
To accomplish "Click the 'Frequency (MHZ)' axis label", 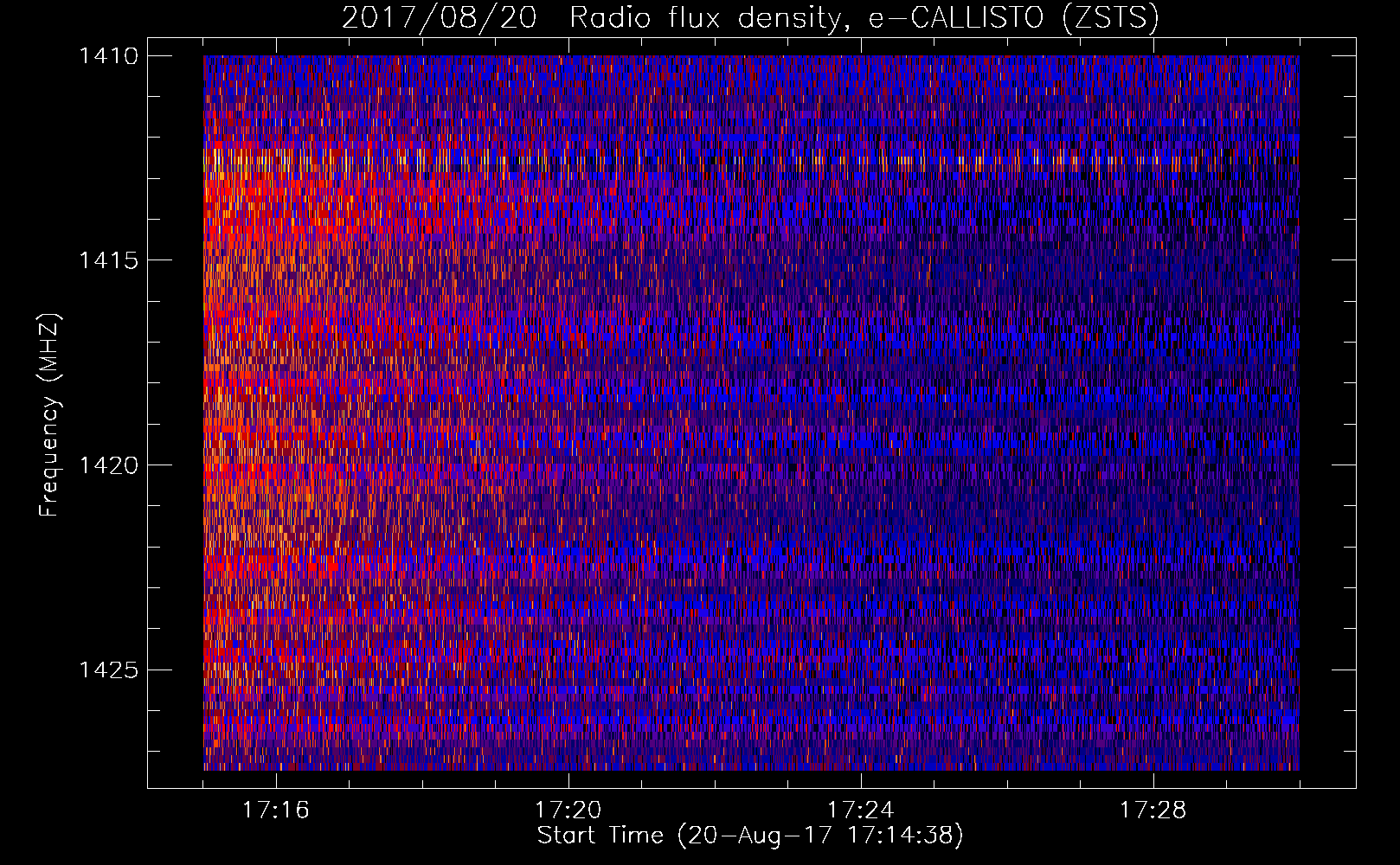I will coord(50,414).
